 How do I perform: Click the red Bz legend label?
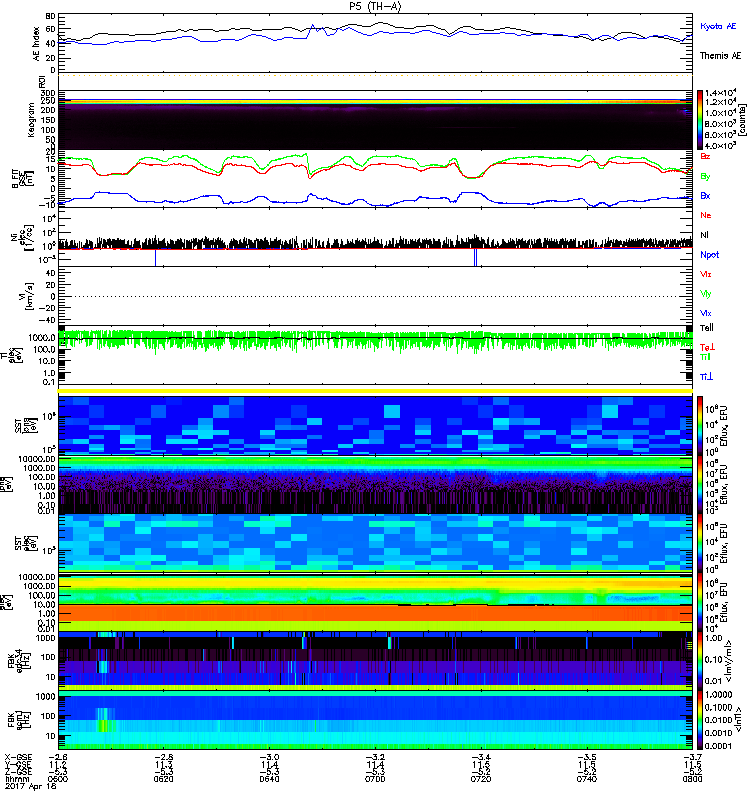[x=705, y=156]
